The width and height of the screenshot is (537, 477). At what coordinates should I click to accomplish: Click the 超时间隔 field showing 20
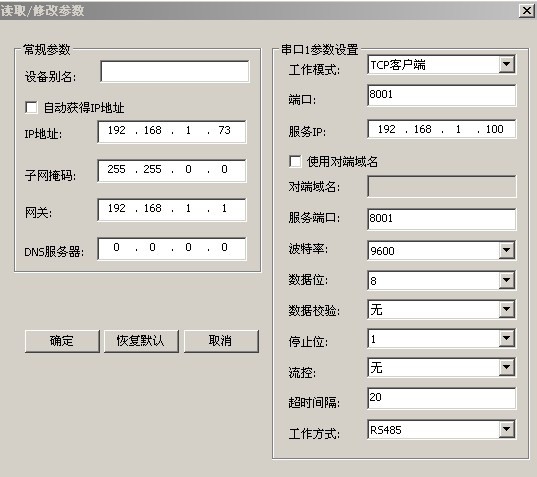441,398
